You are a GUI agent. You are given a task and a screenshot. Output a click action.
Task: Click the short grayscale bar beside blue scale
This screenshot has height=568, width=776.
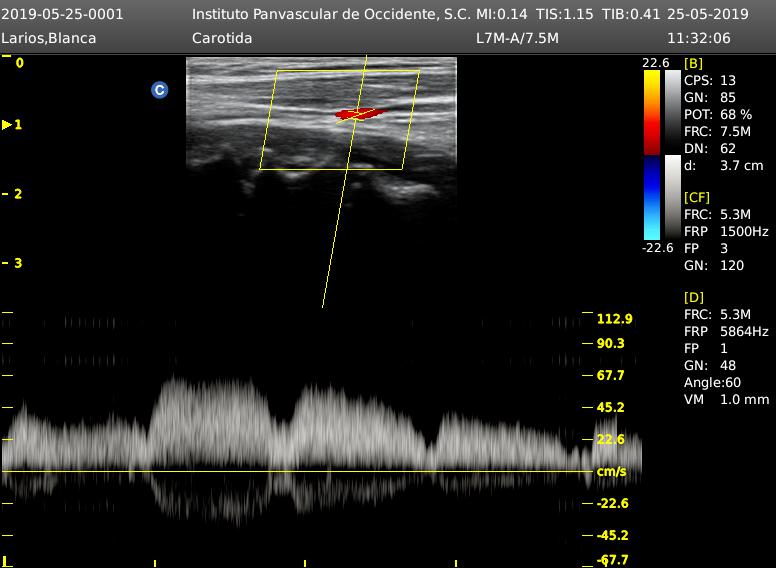(673, 197)
